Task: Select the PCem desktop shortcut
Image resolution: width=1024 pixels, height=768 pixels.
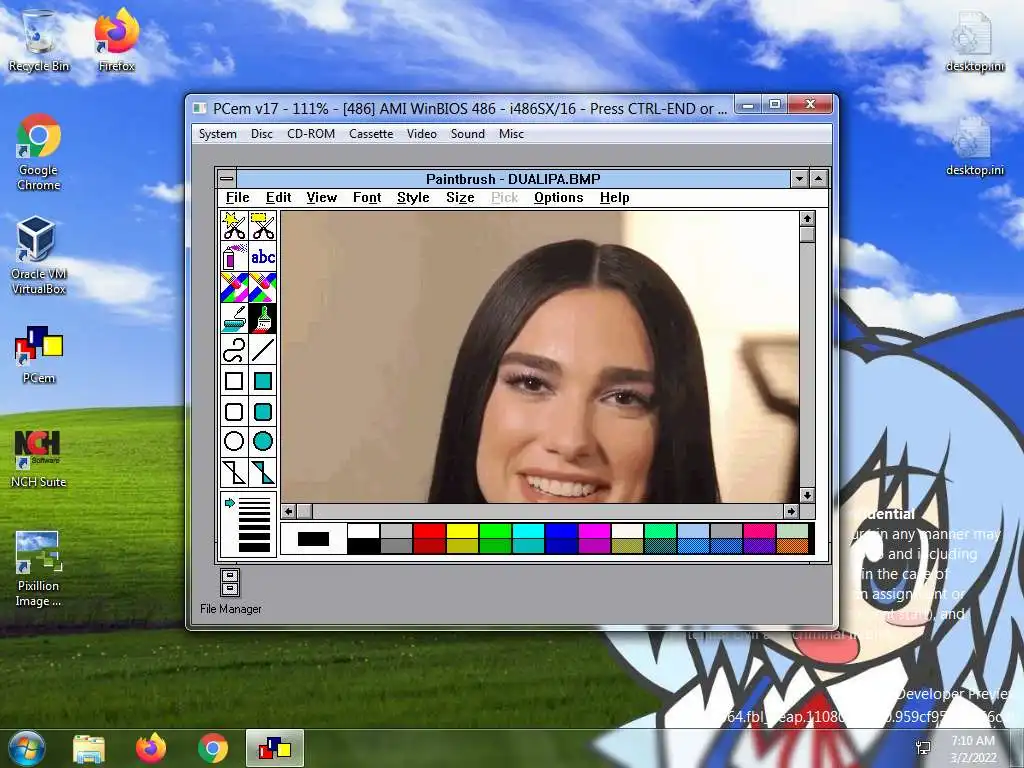Action: (x=39, y=355)
